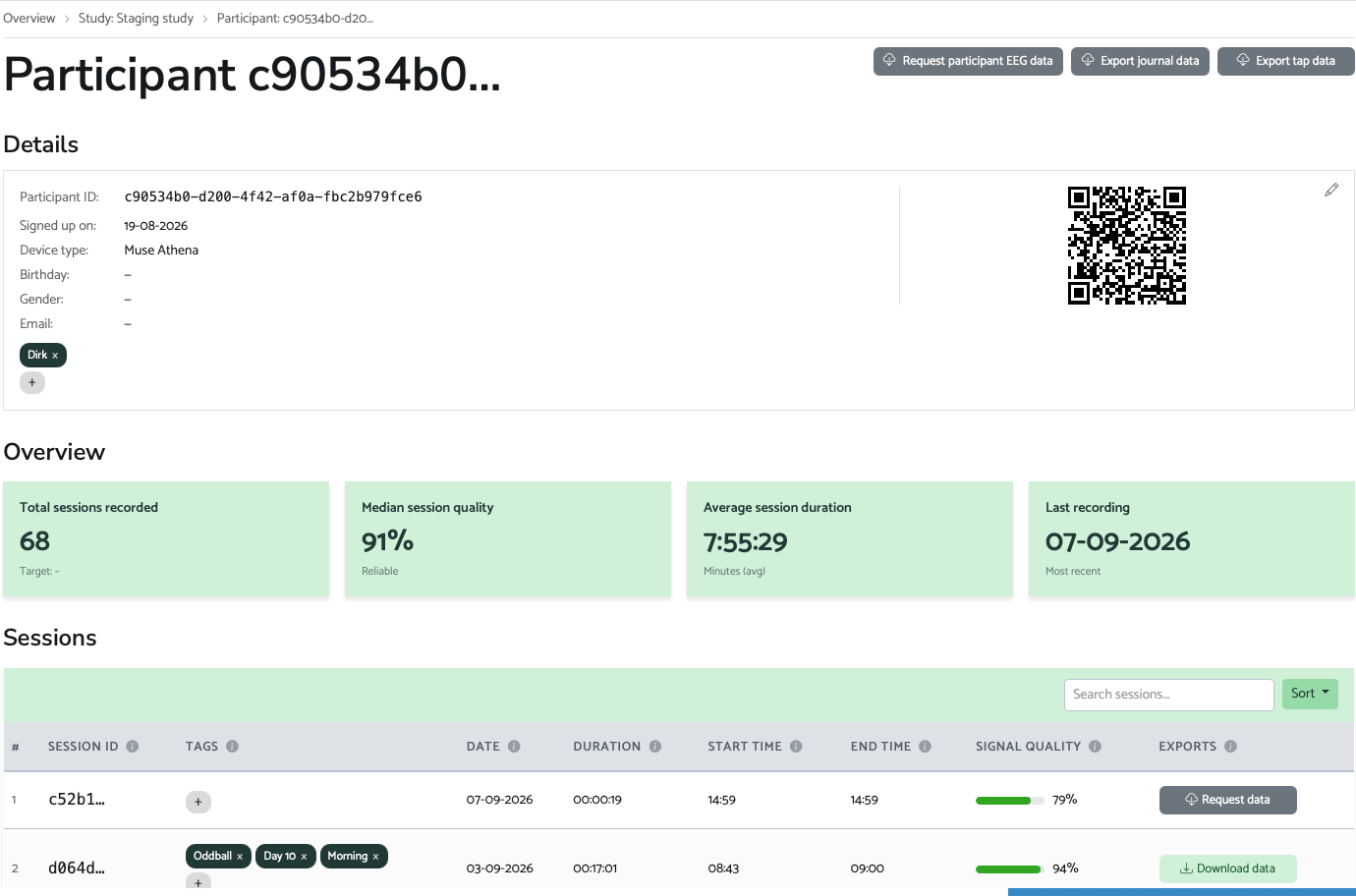Click the signed up date 19-08-2026
Viewport: 1356px width, 896px height.
pyautogui.click(x=155, y=226)
